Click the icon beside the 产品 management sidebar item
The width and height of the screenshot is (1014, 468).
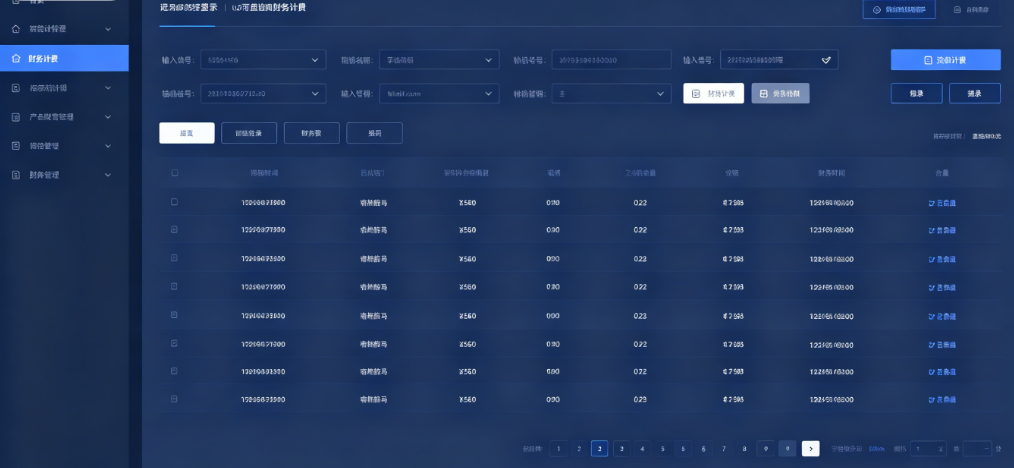(16, 117)
